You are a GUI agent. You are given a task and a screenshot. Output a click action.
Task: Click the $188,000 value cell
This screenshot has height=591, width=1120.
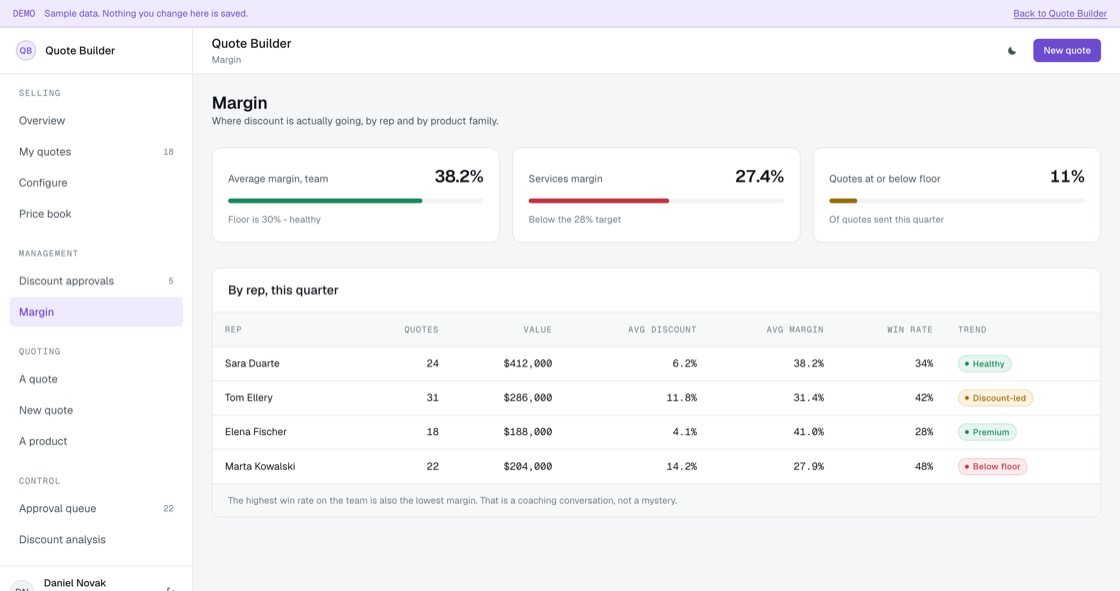pos(528,432)
